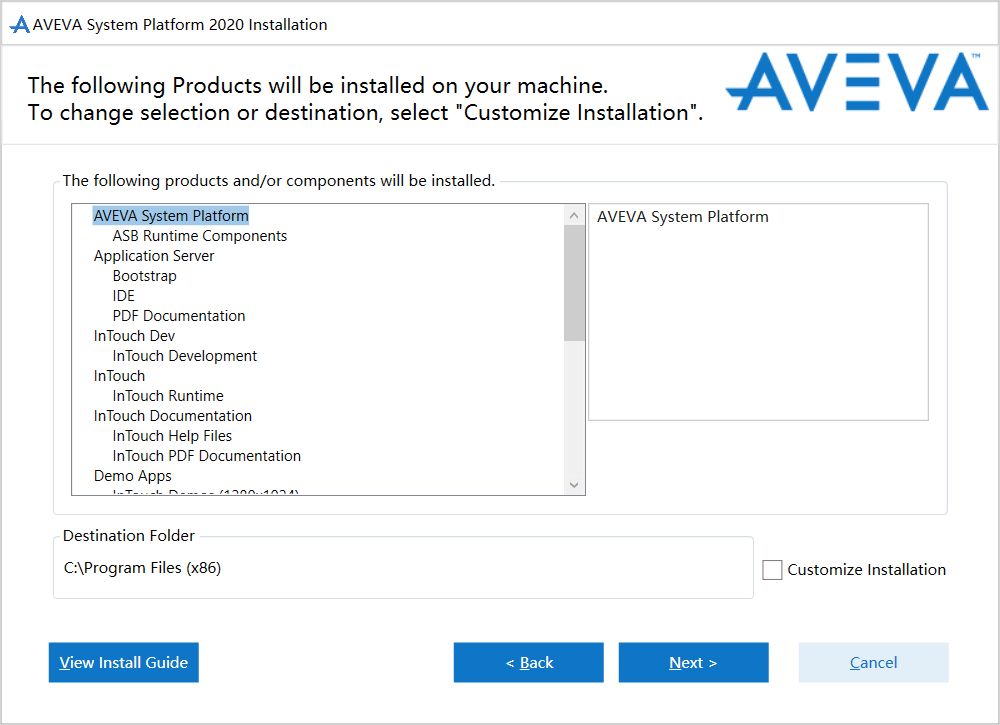1000x725 pixels.
Task: Click the component list scrollbar thumb
Action: click(x=574, y=282)
